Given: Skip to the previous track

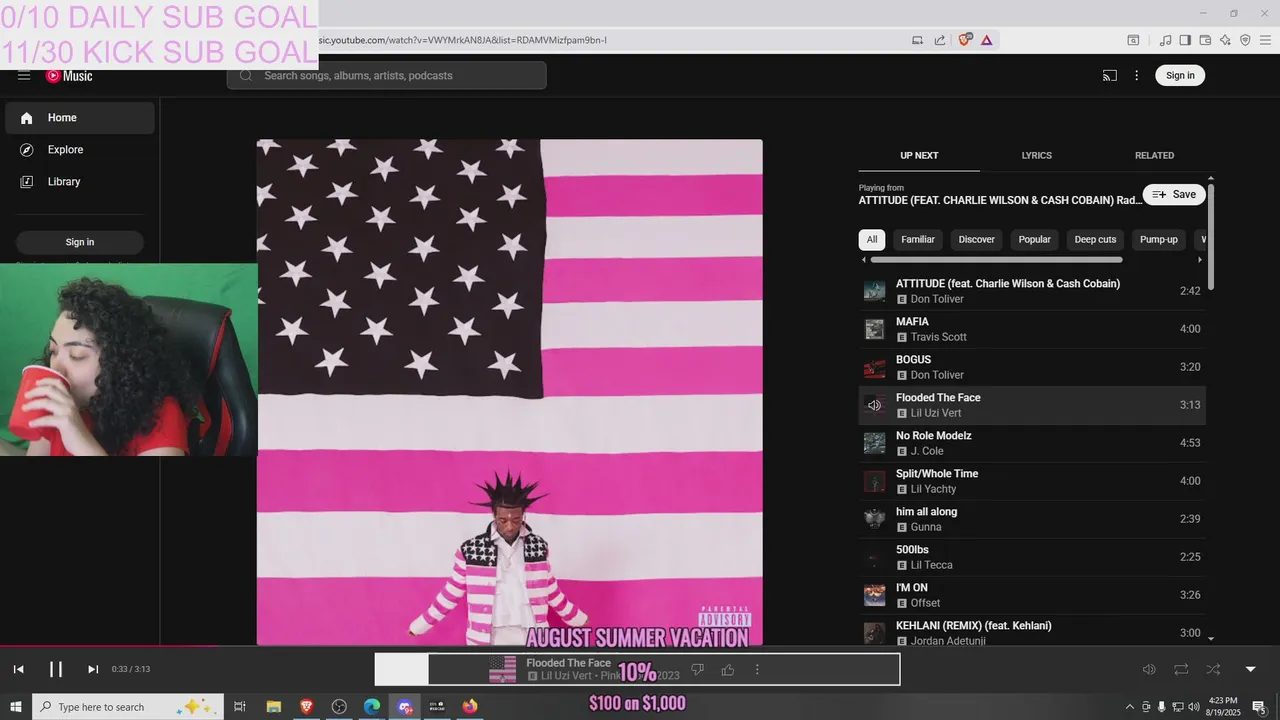Looking at the screenshot, I should coord(18,669).
